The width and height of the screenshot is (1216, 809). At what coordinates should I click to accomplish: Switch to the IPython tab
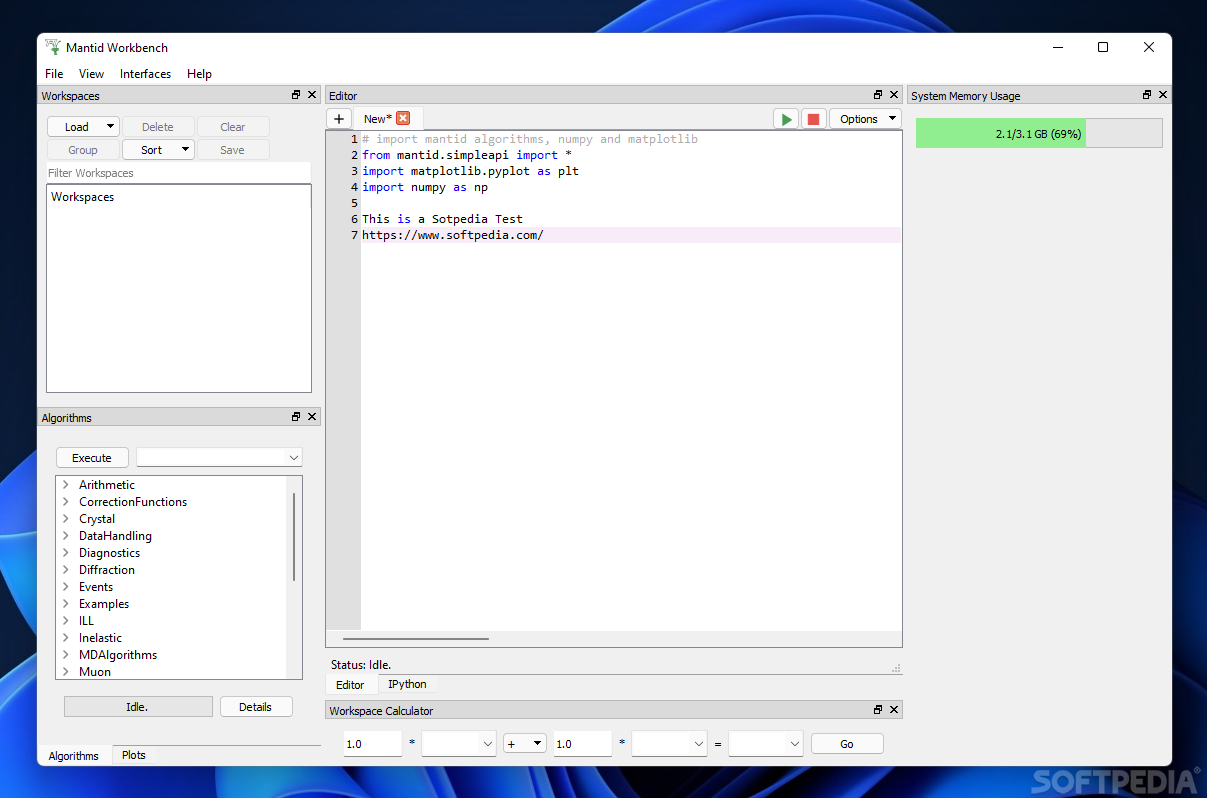[x=407, y=684]
